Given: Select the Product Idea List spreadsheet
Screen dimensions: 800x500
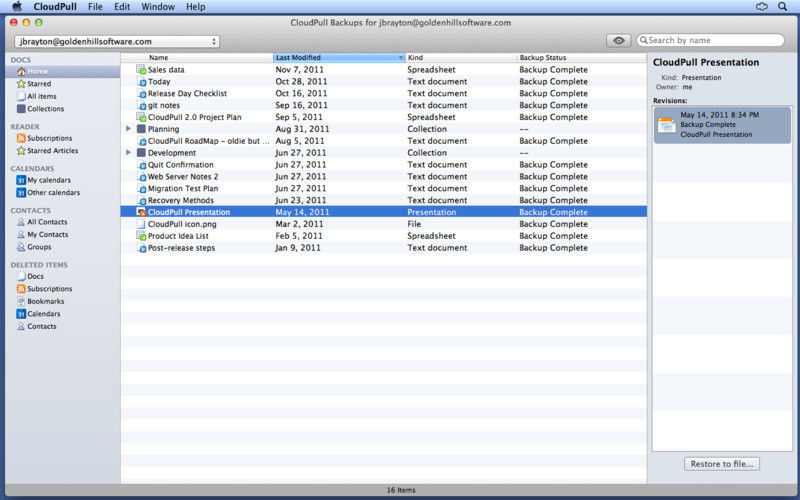Looking at the screenshot, I should (384, 236).
